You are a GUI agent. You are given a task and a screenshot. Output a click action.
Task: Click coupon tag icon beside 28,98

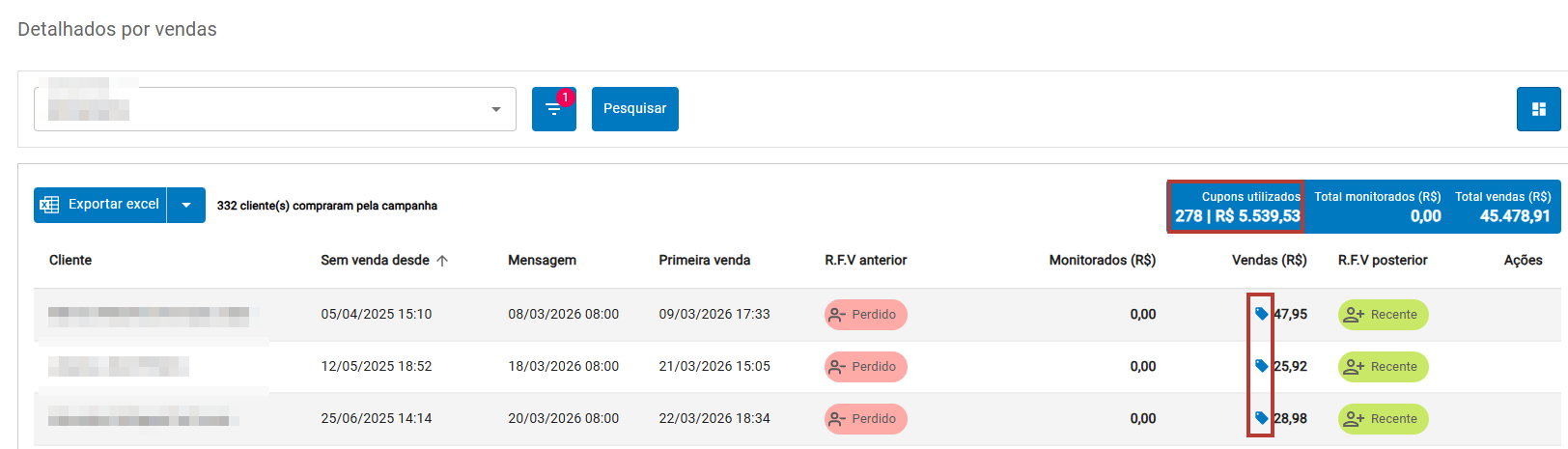pyautogui.click(x=1261, y=418)
